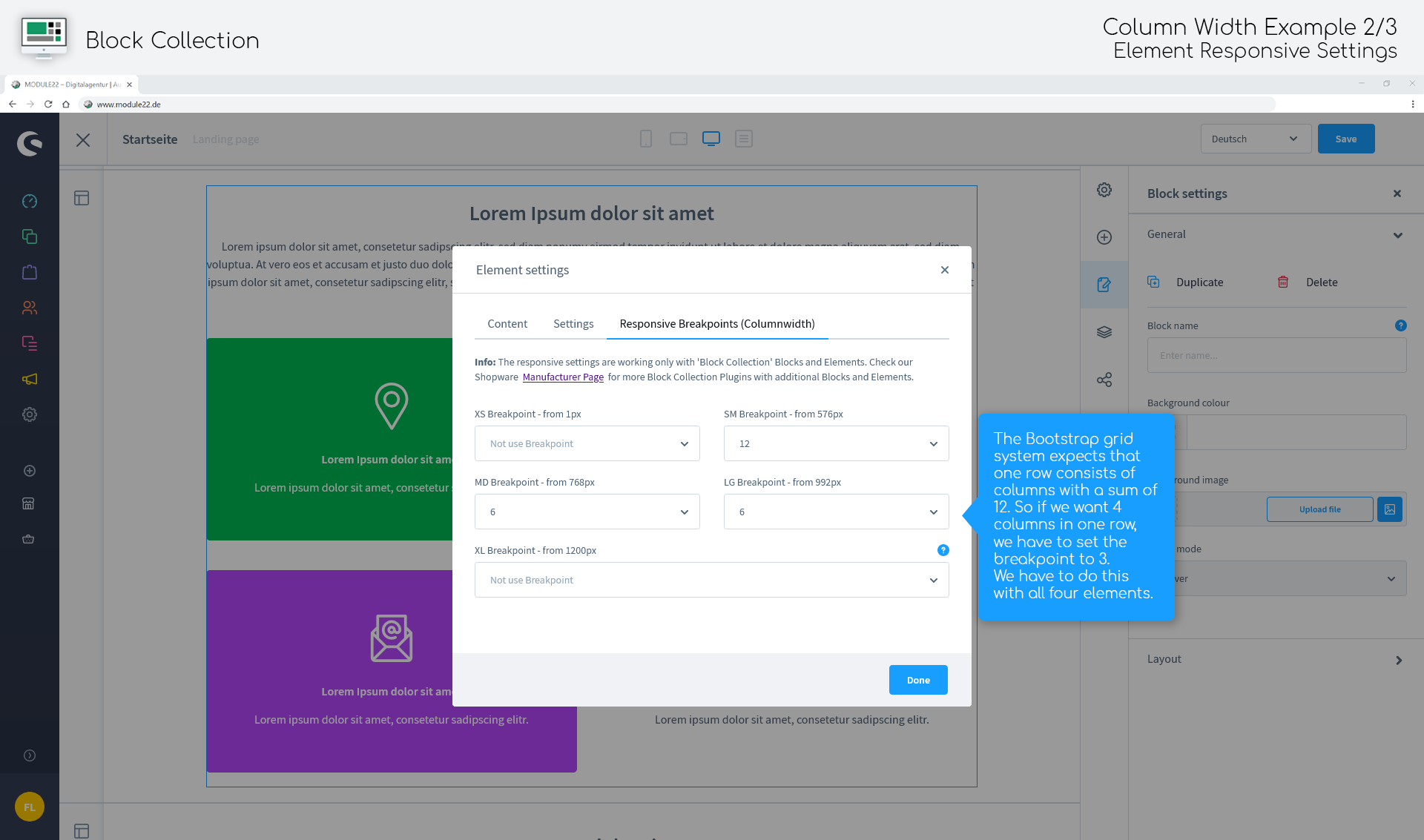Image resolution: width=1424 pixels, height=840 pixels.
Task: Open the store icon in left sidebar
Action: pos(28,503)
